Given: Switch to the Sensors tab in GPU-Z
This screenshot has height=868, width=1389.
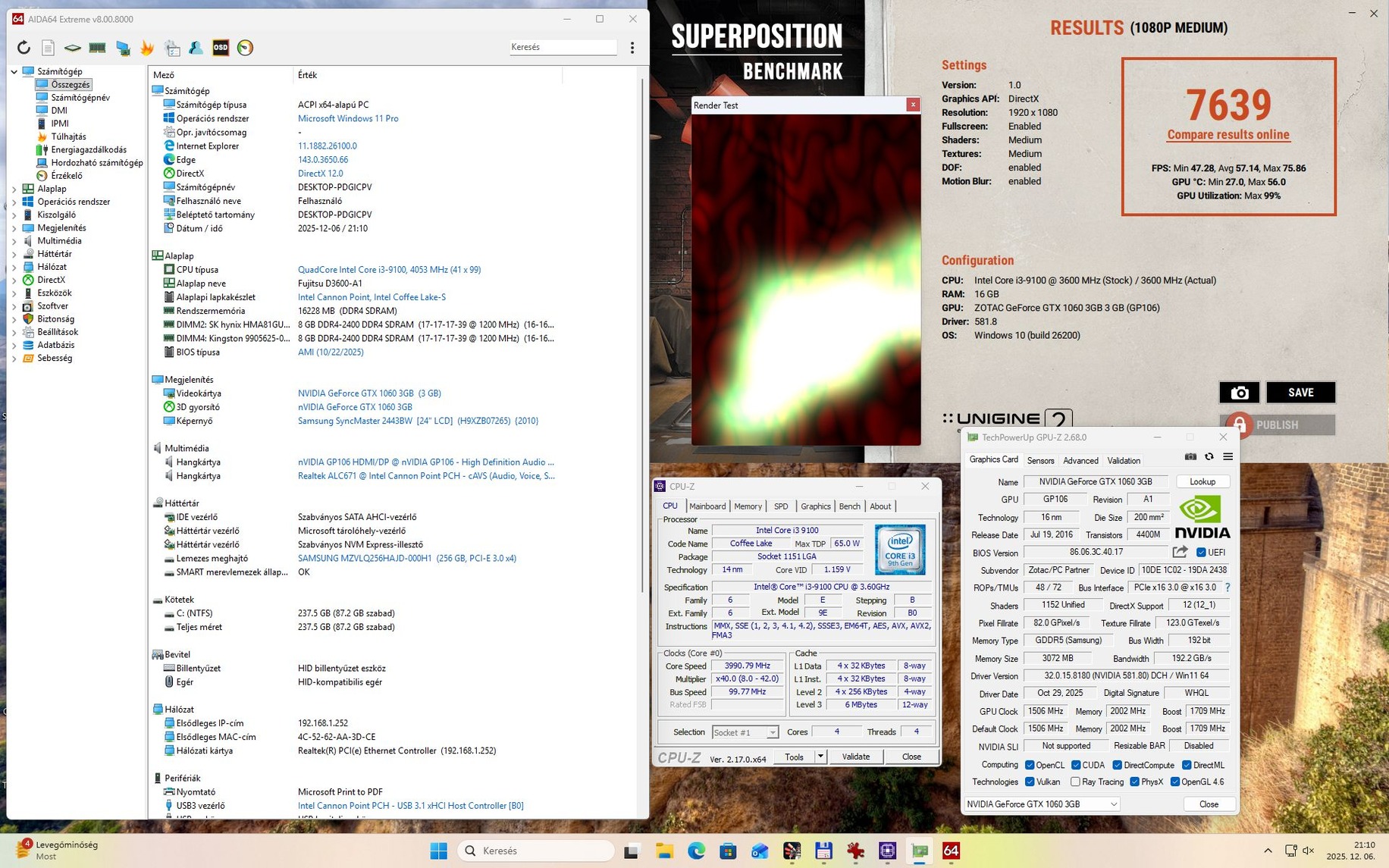Looking at the screenshot, I should pos(1040,460).
